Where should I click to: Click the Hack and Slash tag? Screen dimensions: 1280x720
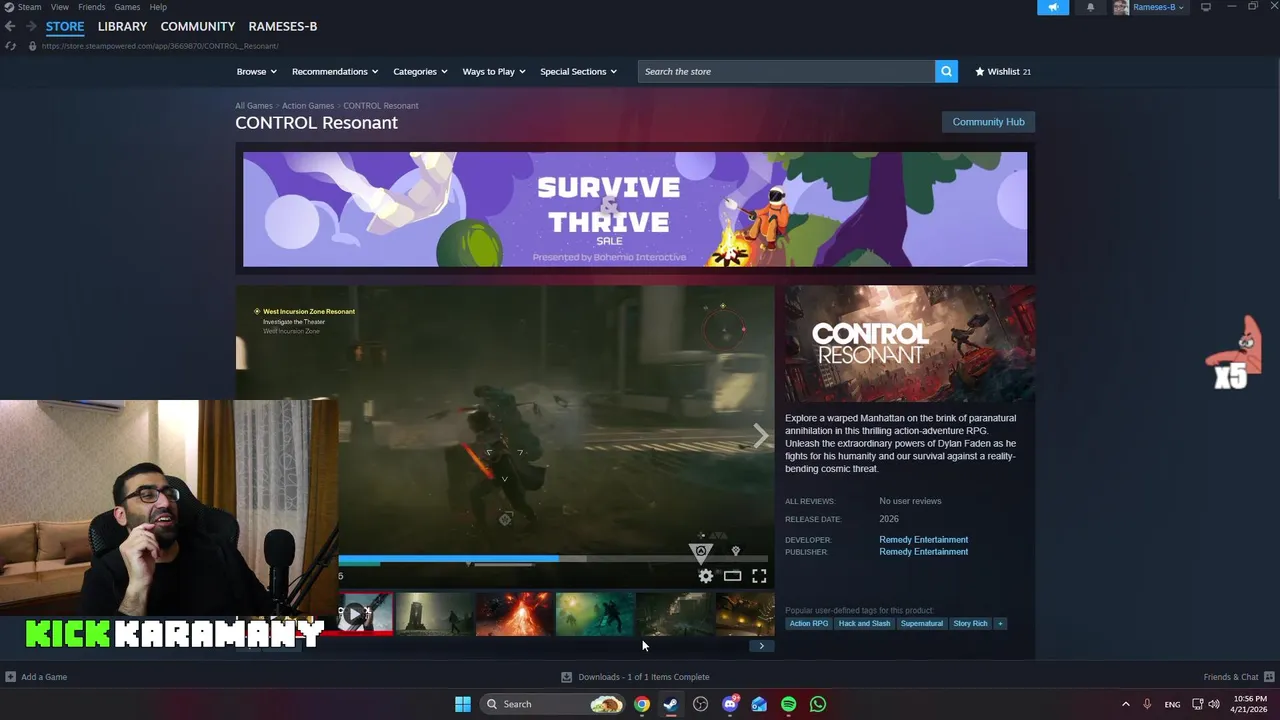click(864, 624)
